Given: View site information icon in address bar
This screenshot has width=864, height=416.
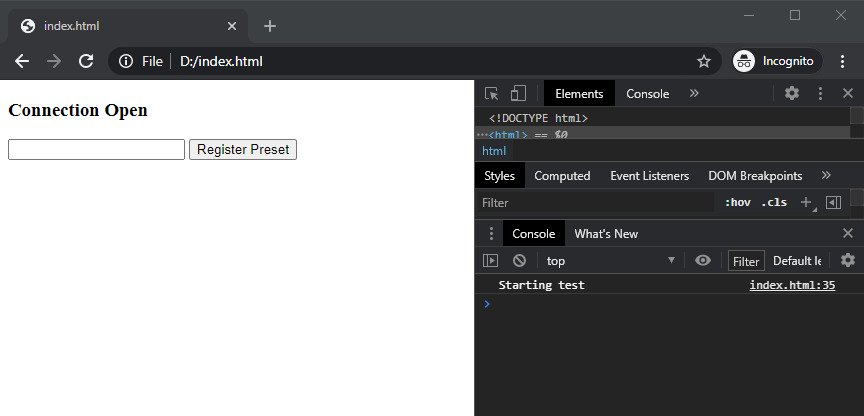Looking at the screenshot, I should coord(126,61).
